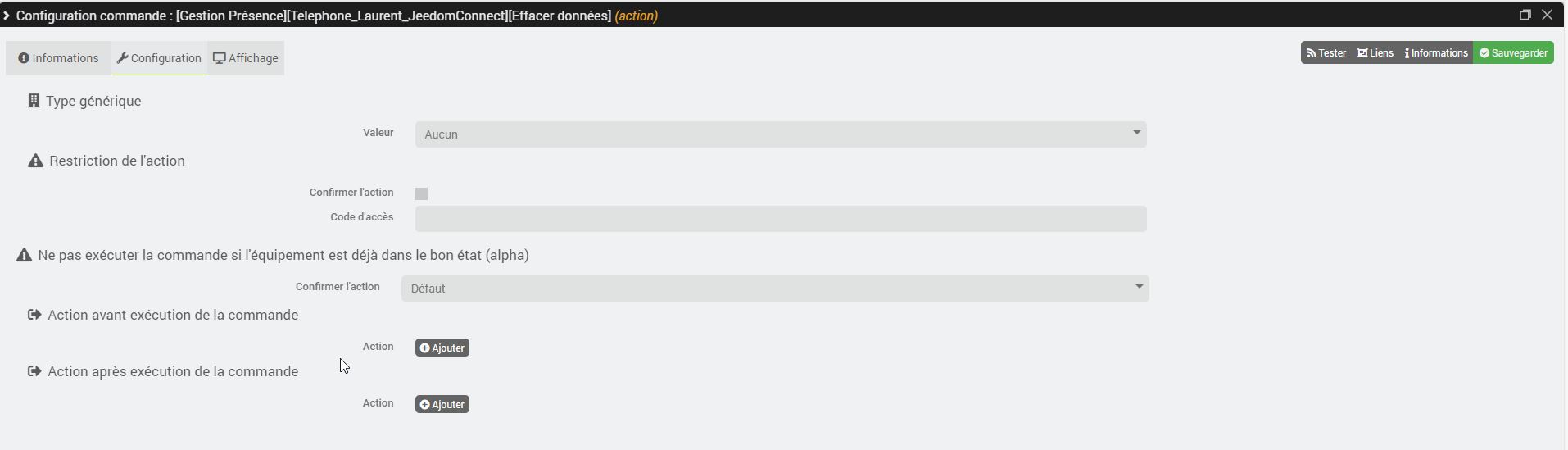Image resolution: width=1568 pixels, height=450 pixels.
Task: Open the Valeur generic type dropdown
Action: tap(780, 134)
